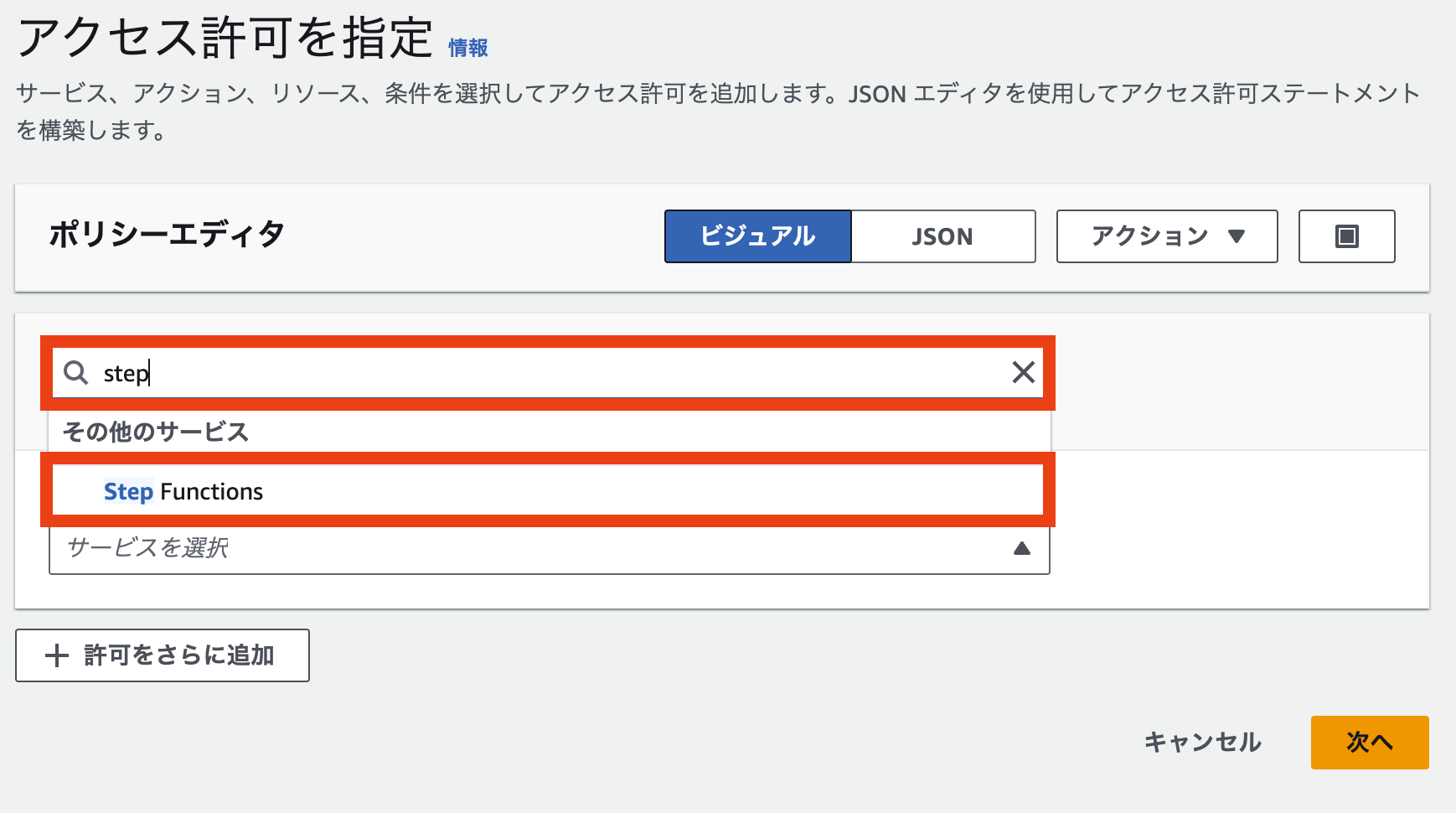
Task: Select Step Functions from the search results
Action: pyautogui.click(x=183, y=491)
